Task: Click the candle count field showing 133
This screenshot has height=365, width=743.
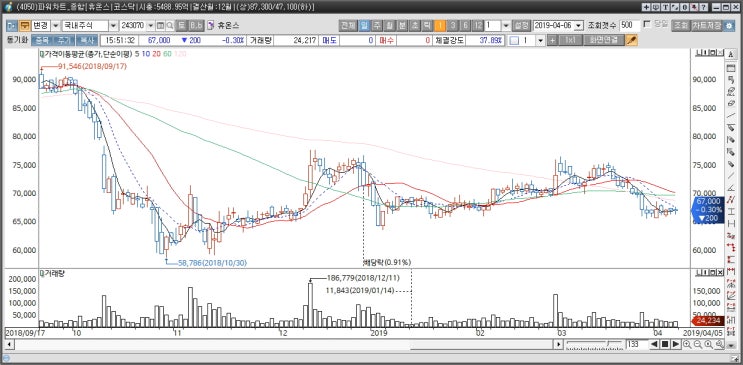Action: pos(636,344)
